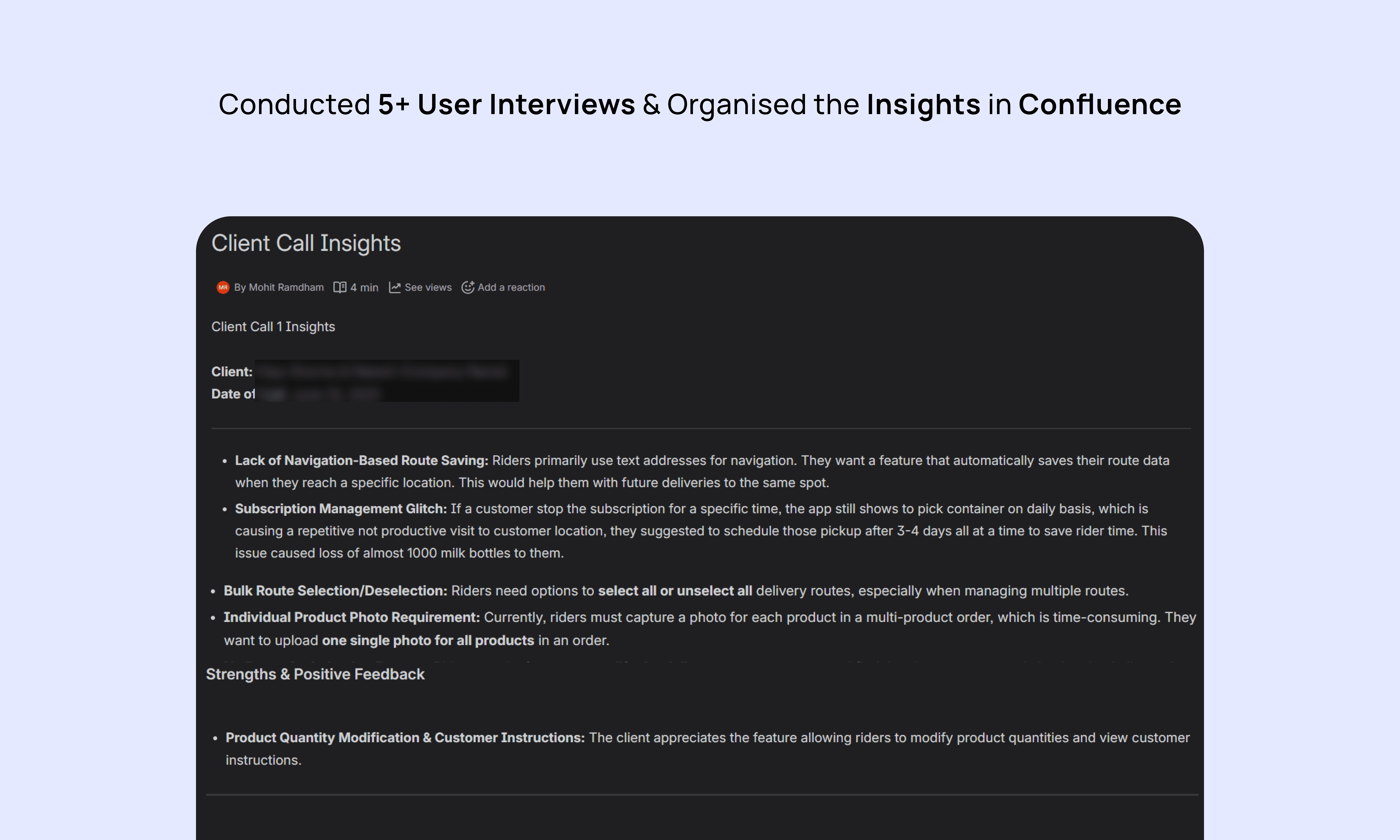The height and width of the screenshot is (840, 1400).
Task: Click the 4 min reading time label
Action: click(x=364, y=287)
